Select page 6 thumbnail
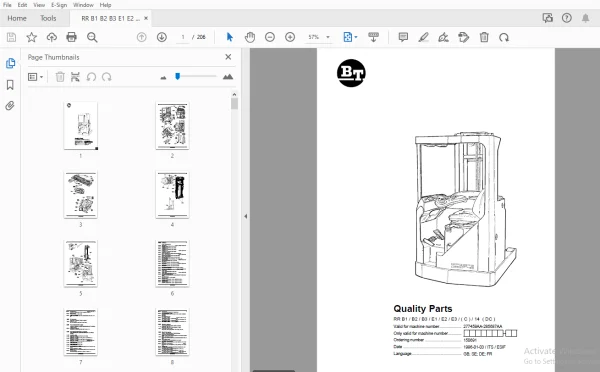The image size is (600, 372). pos(172,264)
